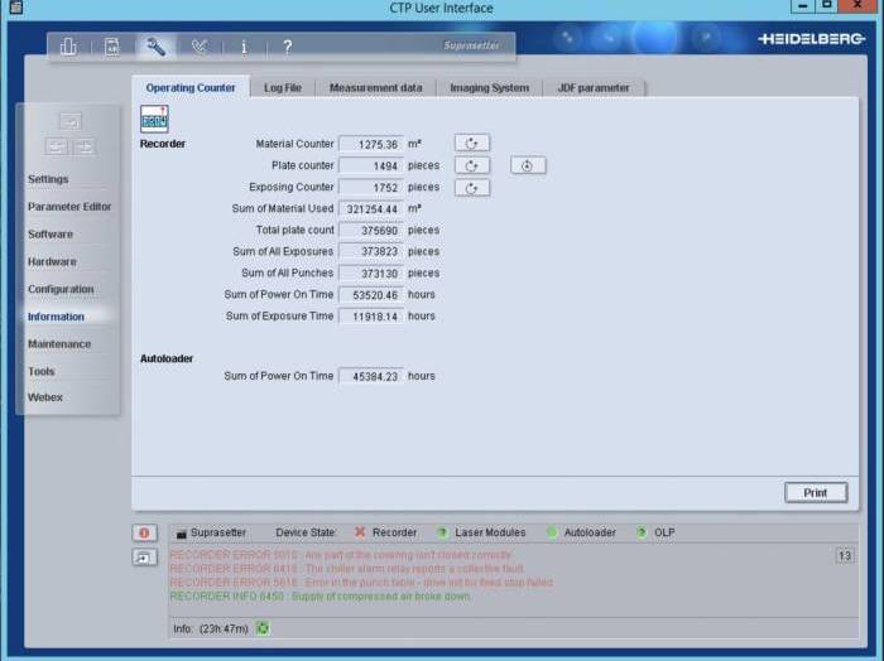Switch to the Log File tab
Viewport: 884px width, 661px height.
pos(289,88)
